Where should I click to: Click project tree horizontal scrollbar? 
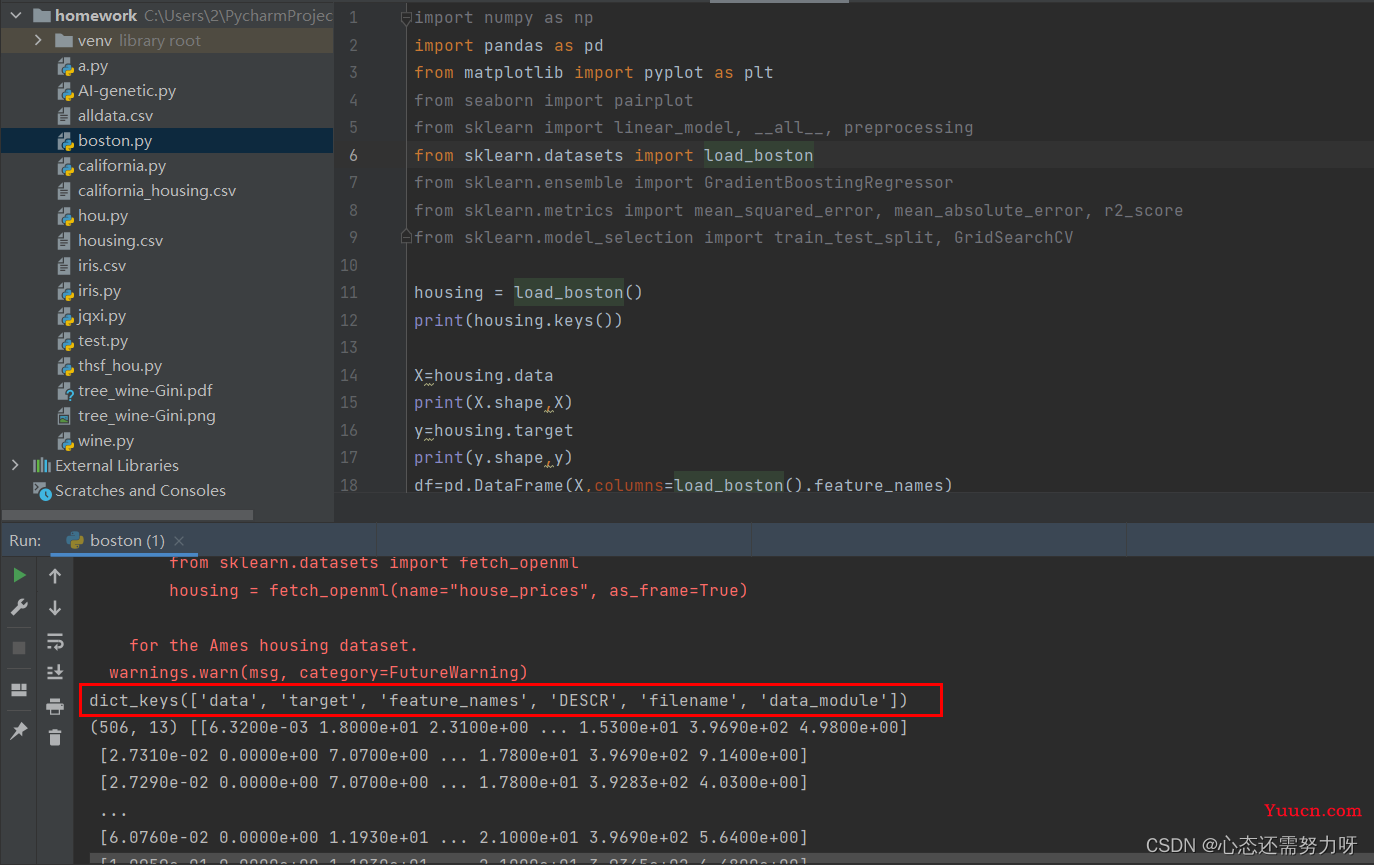(x=127, y=514)
